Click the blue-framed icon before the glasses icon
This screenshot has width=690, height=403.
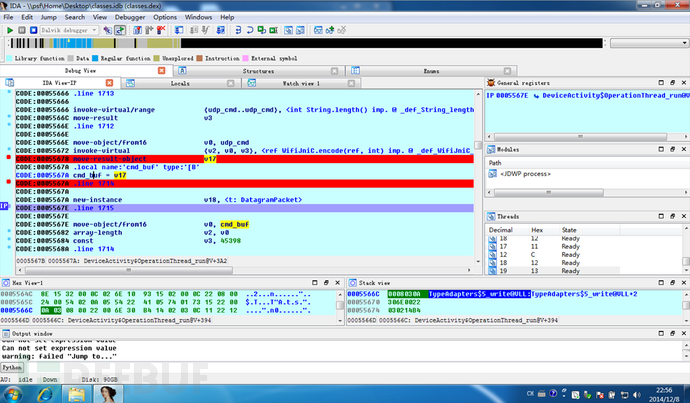tap(300, 30)
